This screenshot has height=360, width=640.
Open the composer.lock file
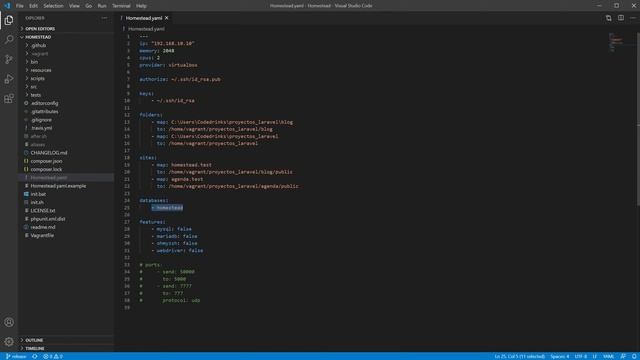point(46,169)
